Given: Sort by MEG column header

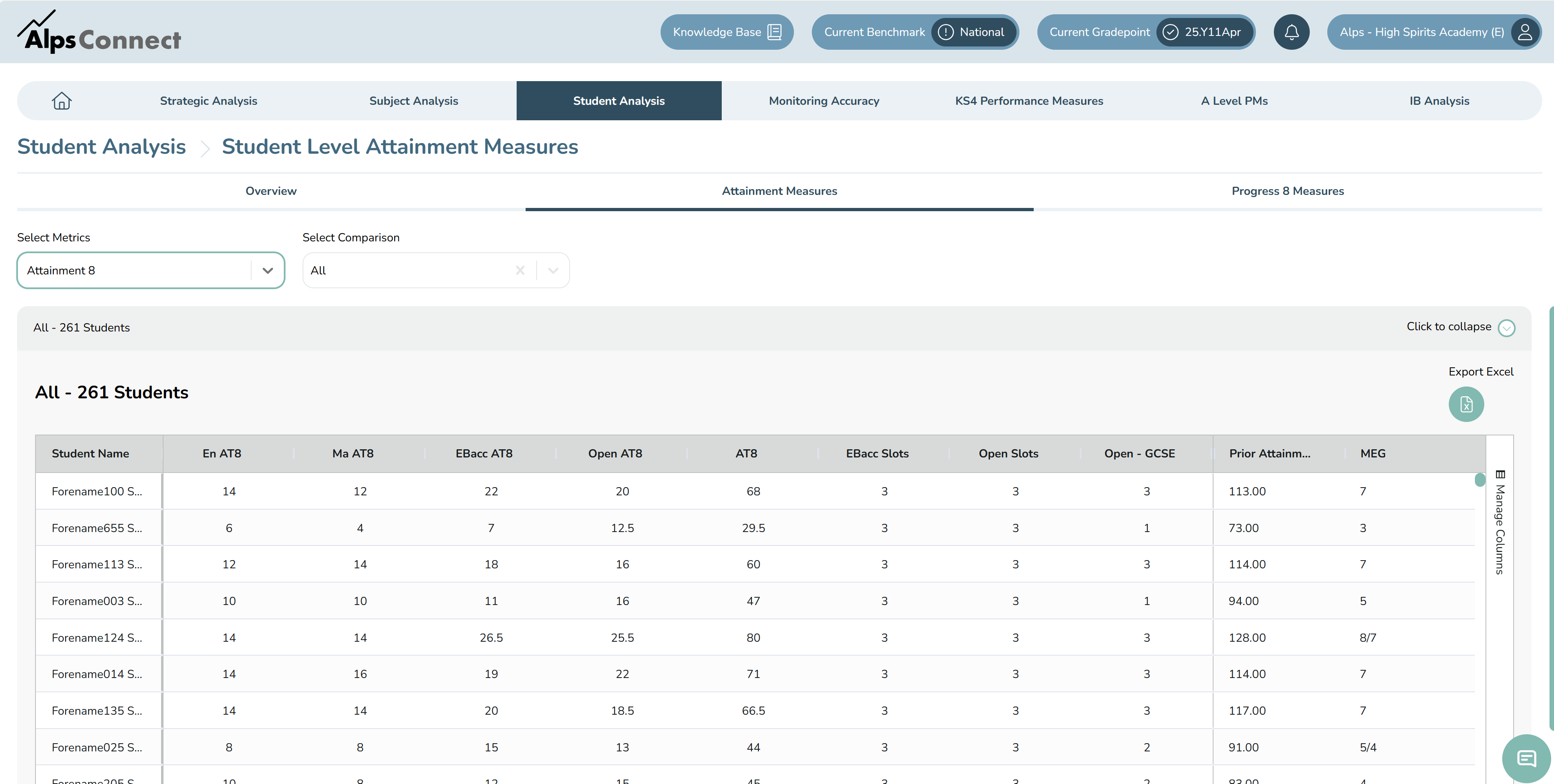Looking at the screenshot, I should (x=1373, y=453).
